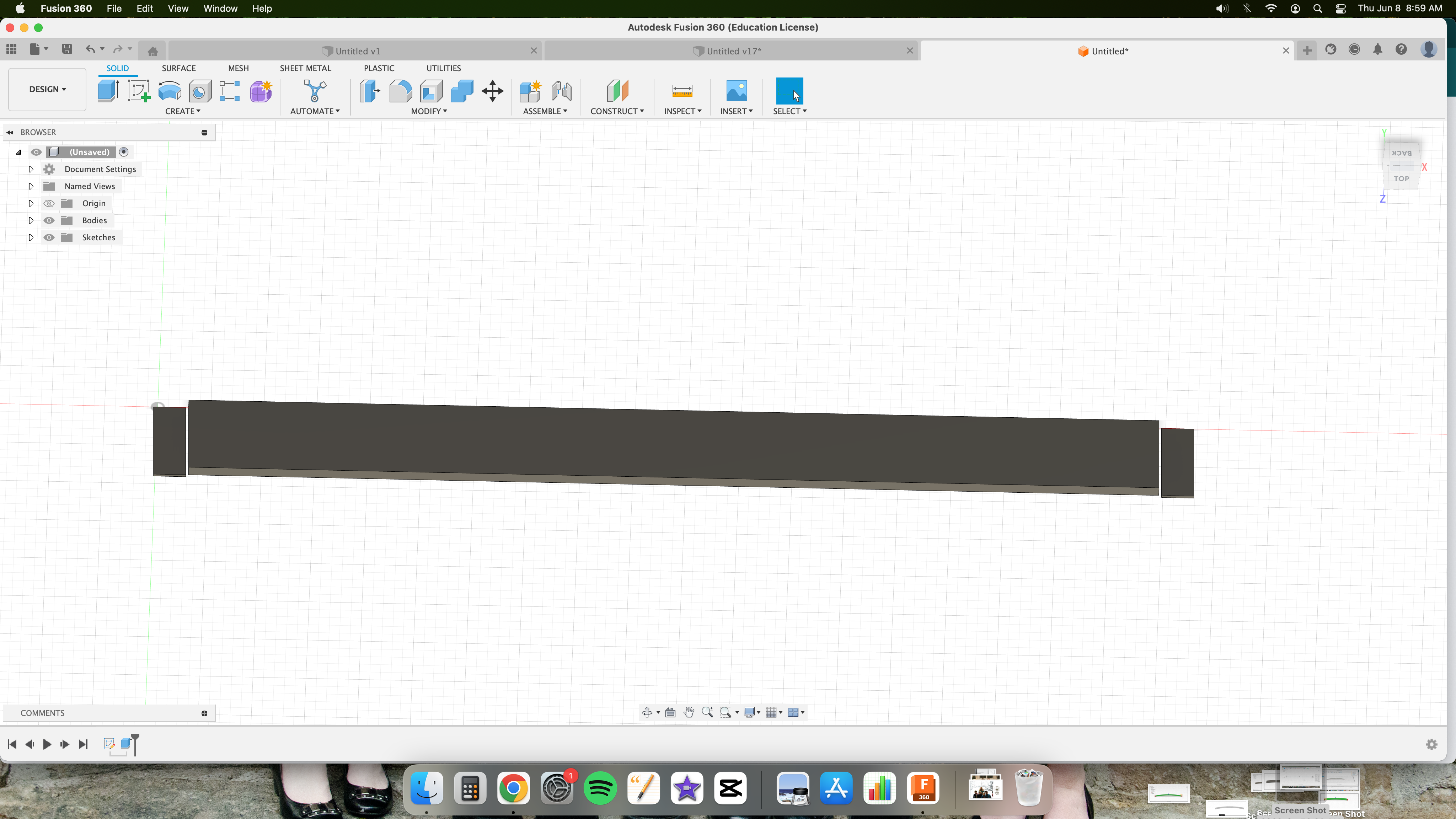Screen dimensions: 1456x819
Task: Activate the Unsaved component radio button
Action: (124, 152)
